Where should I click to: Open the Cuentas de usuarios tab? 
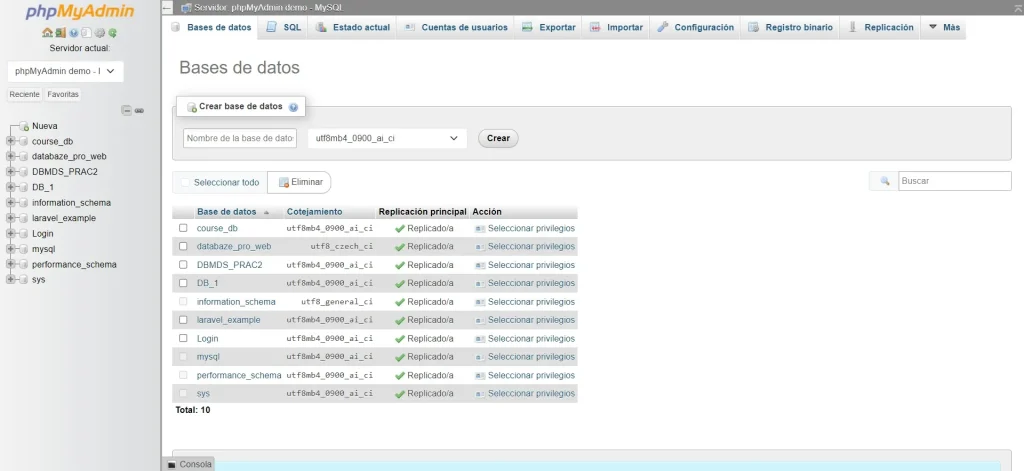click(x=455, y=27)
